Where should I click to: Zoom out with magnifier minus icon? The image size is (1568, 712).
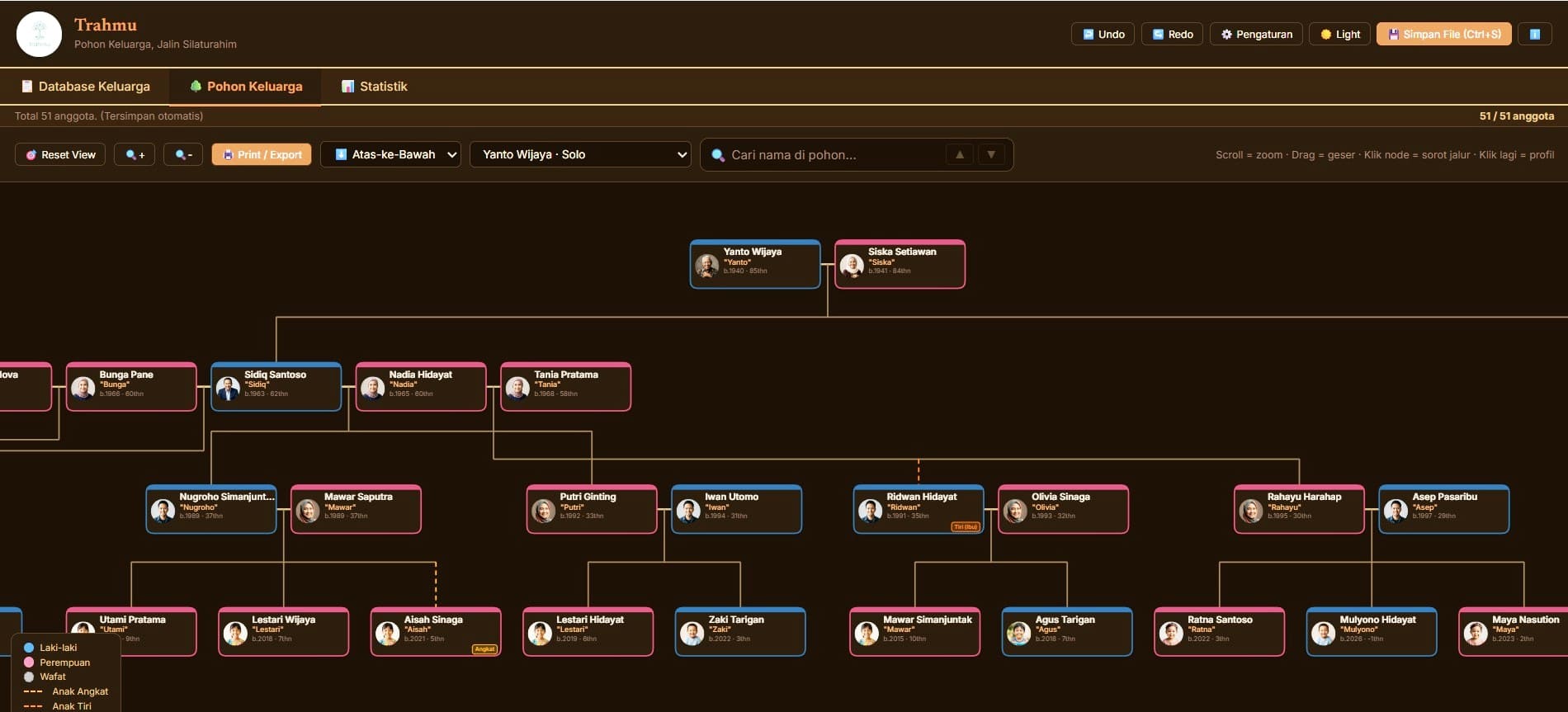[183, 154]
